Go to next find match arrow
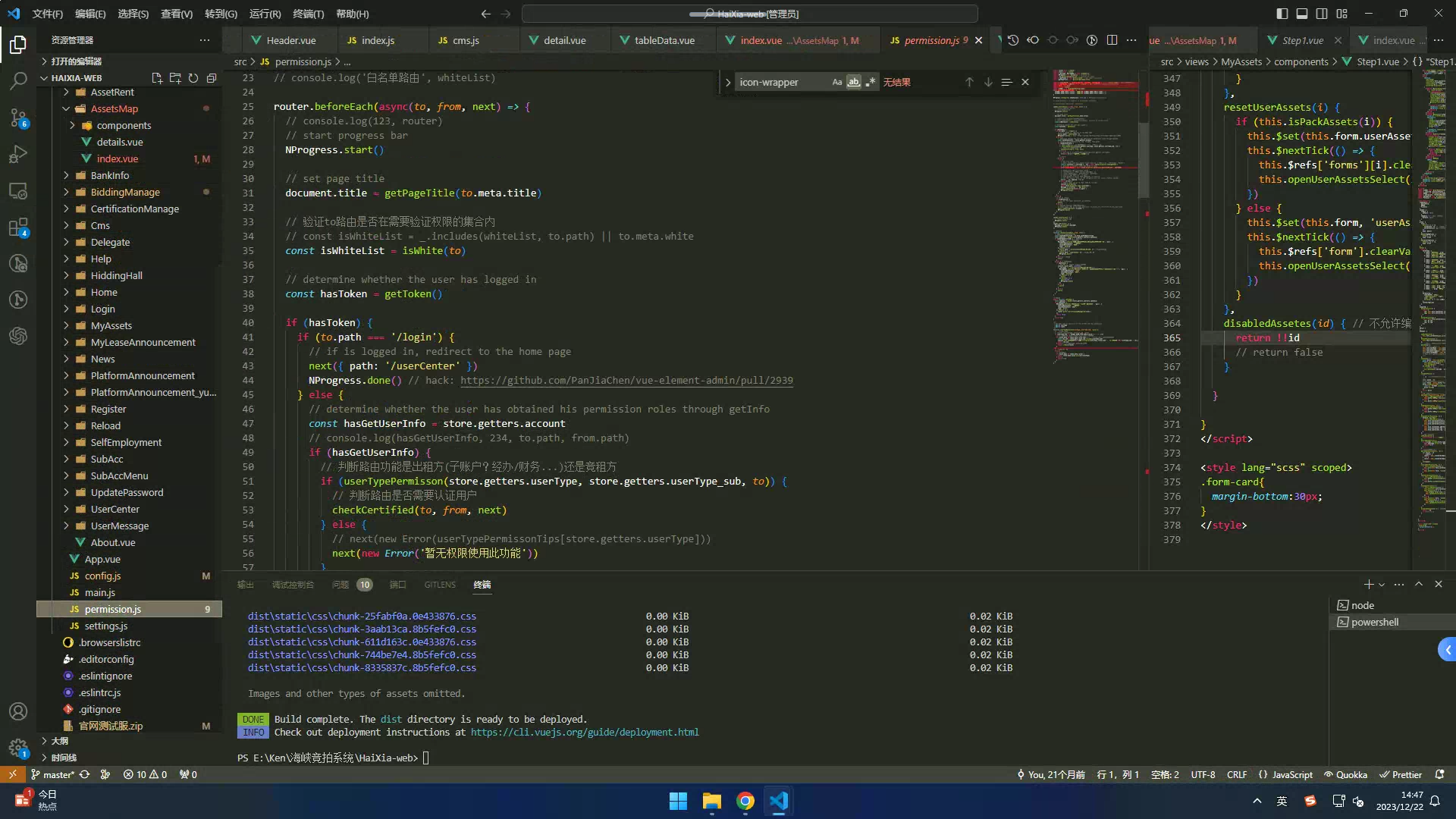 pyautogui.click(x=988, y=82)
